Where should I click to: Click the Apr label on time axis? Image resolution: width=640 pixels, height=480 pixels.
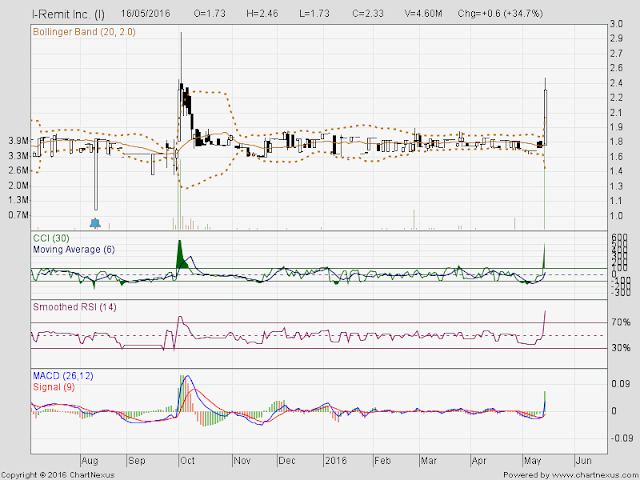(479, 461)
